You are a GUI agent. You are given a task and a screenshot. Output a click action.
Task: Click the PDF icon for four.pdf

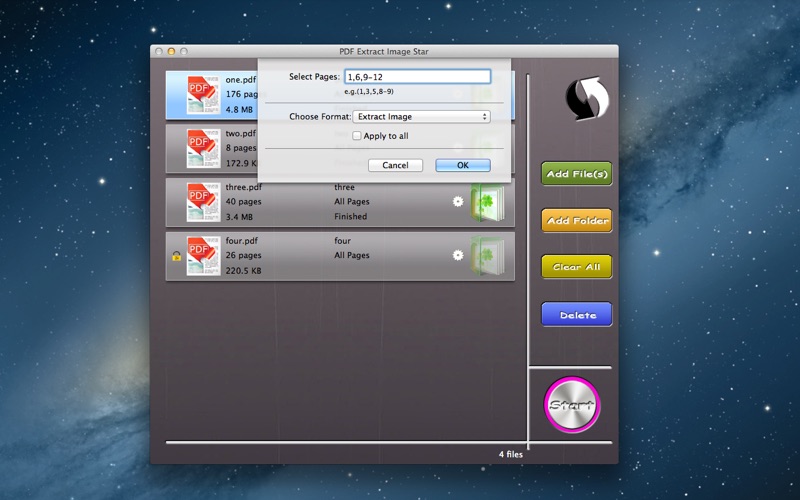pos(203,256)
